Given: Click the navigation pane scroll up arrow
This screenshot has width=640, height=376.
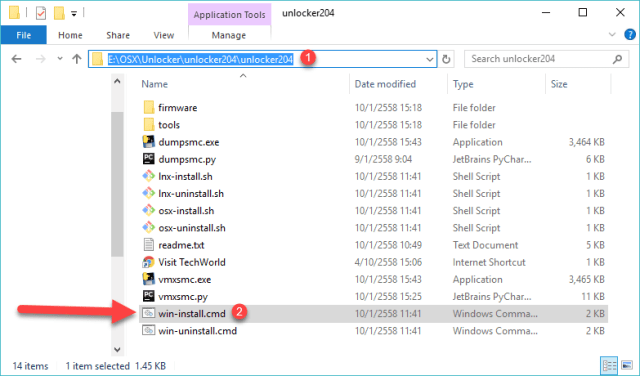Looking at the screenshot, I should tap(117, 81).
